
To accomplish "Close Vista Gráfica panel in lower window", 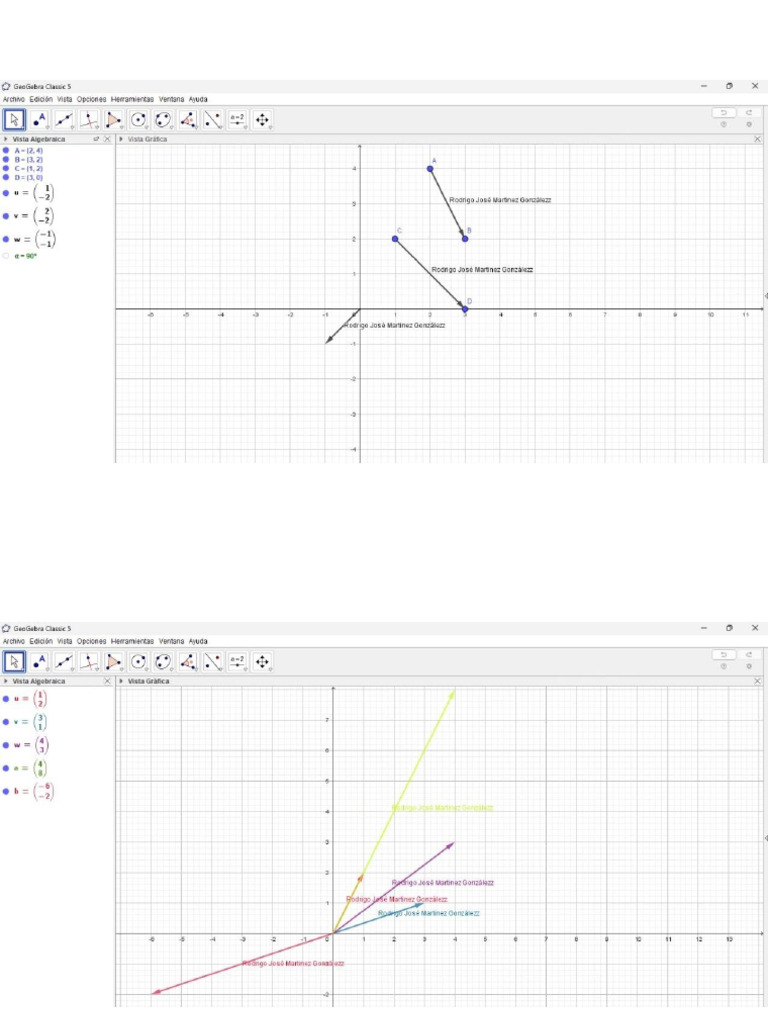I will pyautogui.click(x=758, y=681).
